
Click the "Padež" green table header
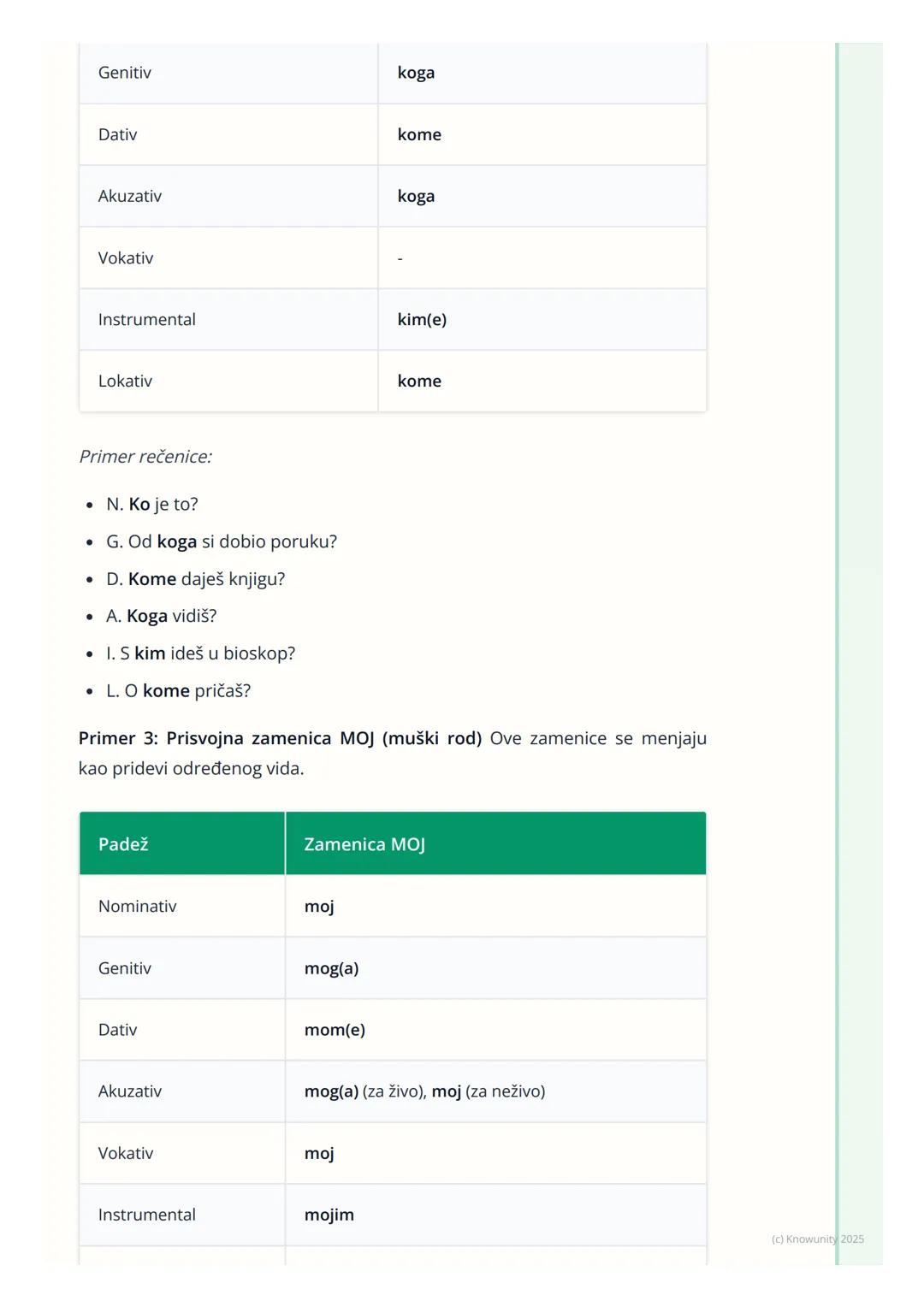[x=123, y=844]
